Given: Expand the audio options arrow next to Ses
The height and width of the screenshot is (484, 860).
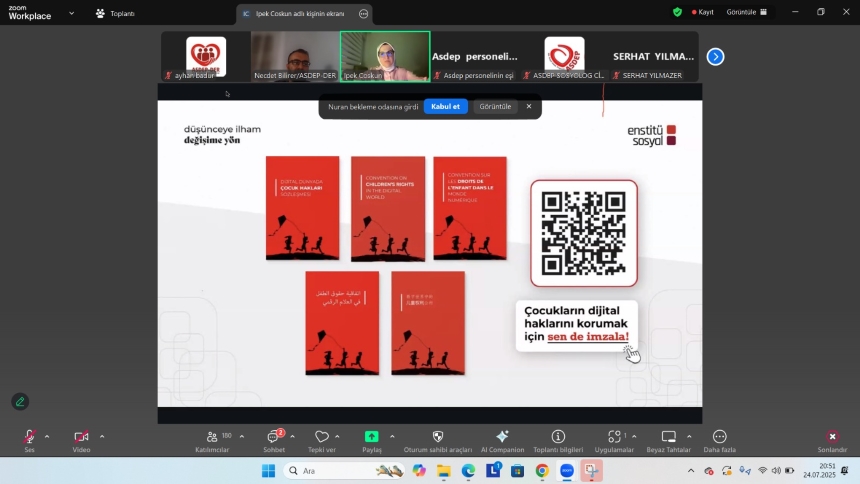Looking at the screenshot, I should click(x=47, y=436).
